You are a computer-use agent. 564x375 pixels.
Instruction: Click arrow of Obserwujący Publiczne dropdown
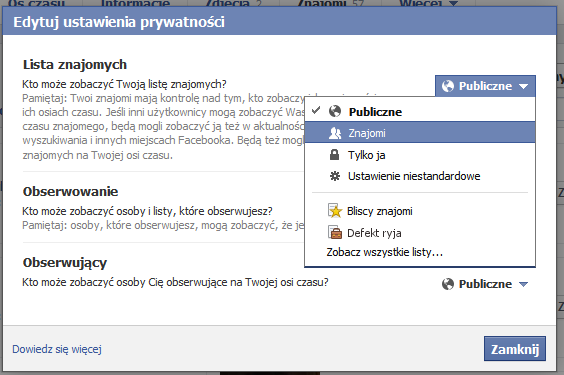524,284
